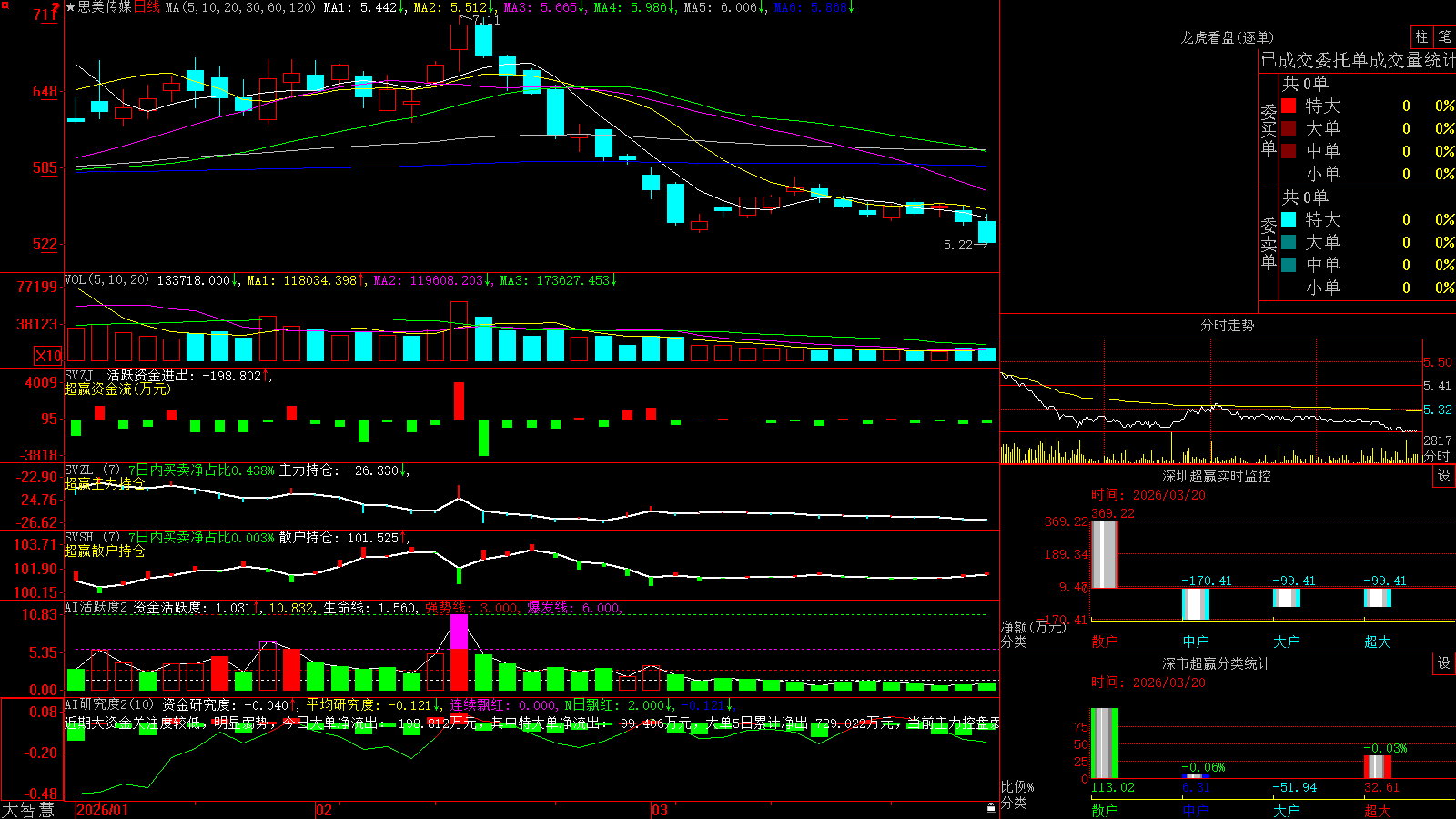Click the 散户 bar valued 113.02

pos(1105,743)
